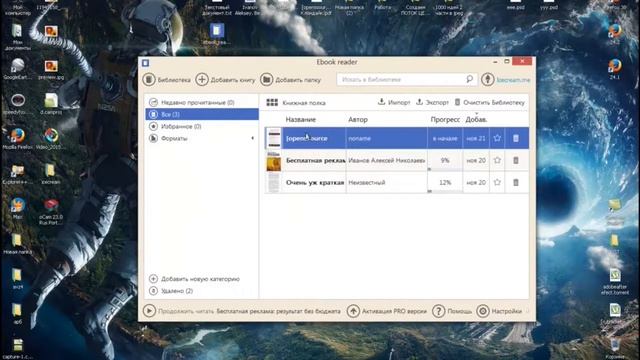This screenshot has height=360, width=640.
Task: Click the round icon beside the website link
Action: (x=487, y=80)
